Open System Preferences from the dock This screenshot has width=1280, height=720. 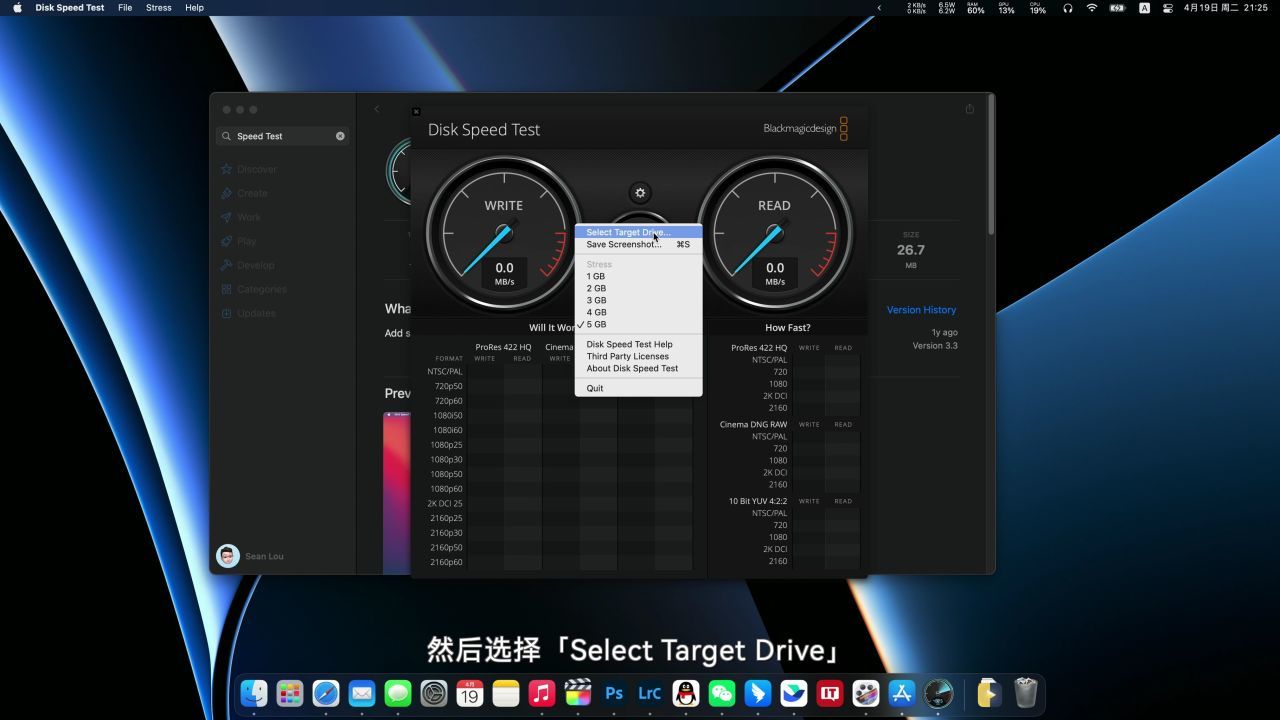[x=434, y=693]
